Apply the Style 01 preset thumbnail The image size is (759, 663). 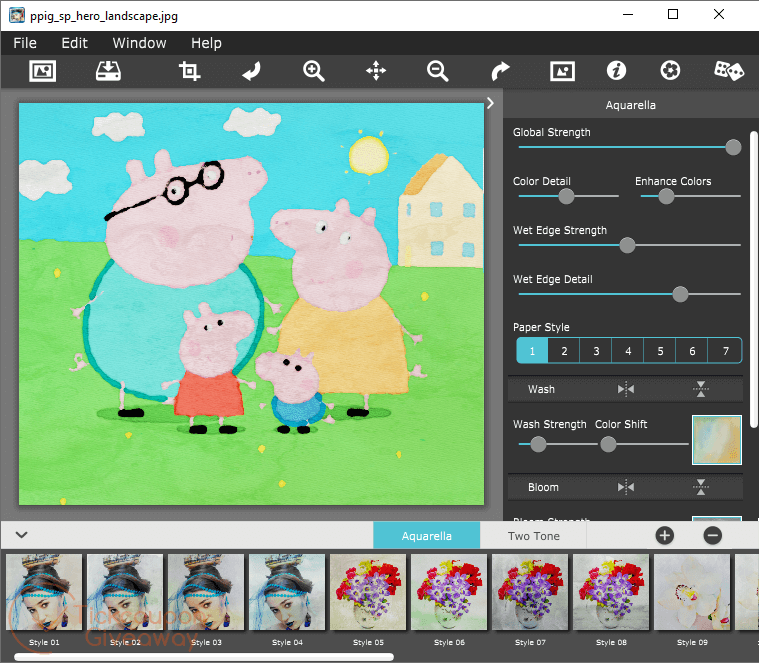44,592
